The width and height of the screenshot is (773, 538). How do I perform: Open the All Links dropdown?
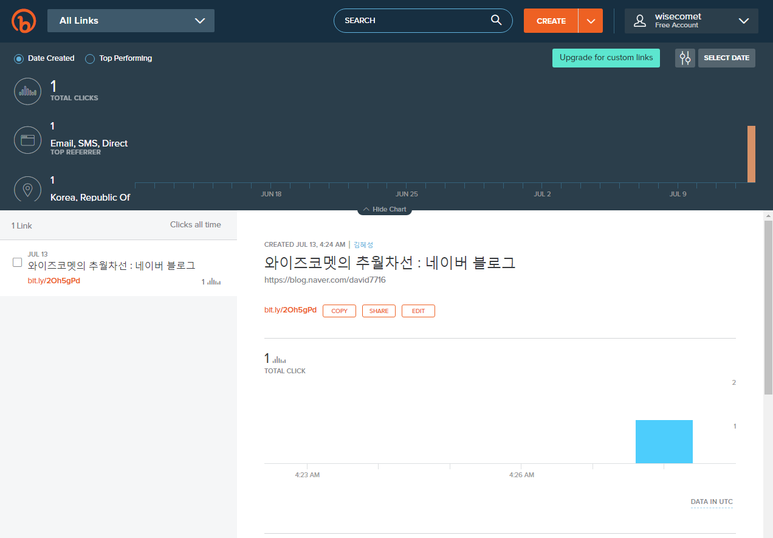[131, 21]
